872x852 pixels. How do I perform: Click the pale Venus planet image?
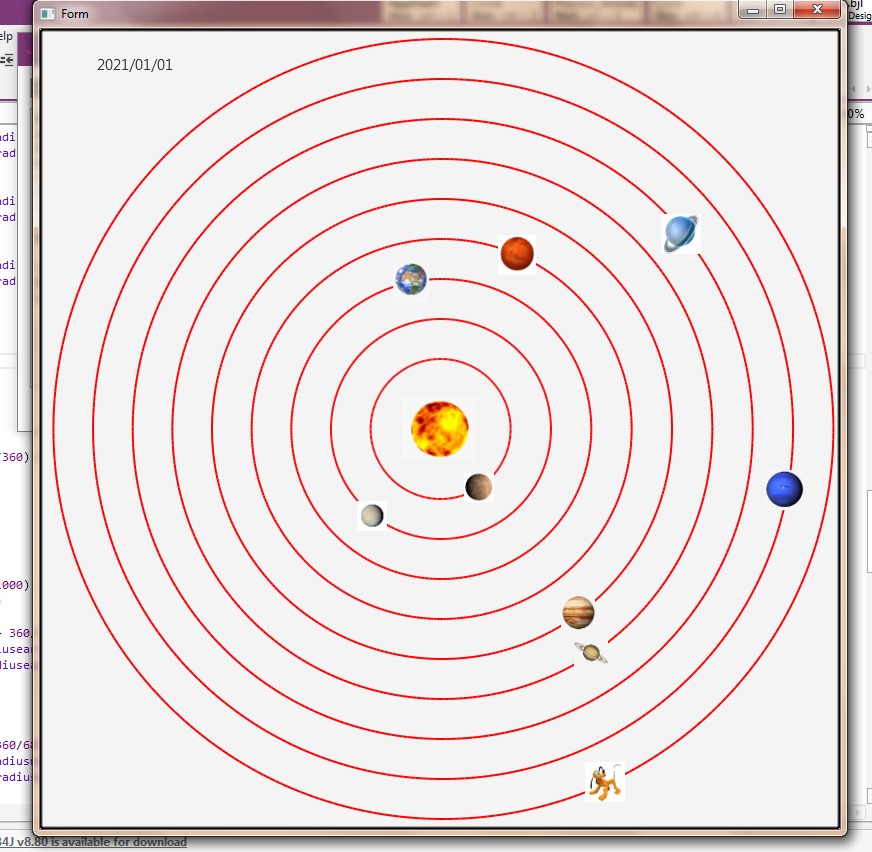click(x=372, y=516)
